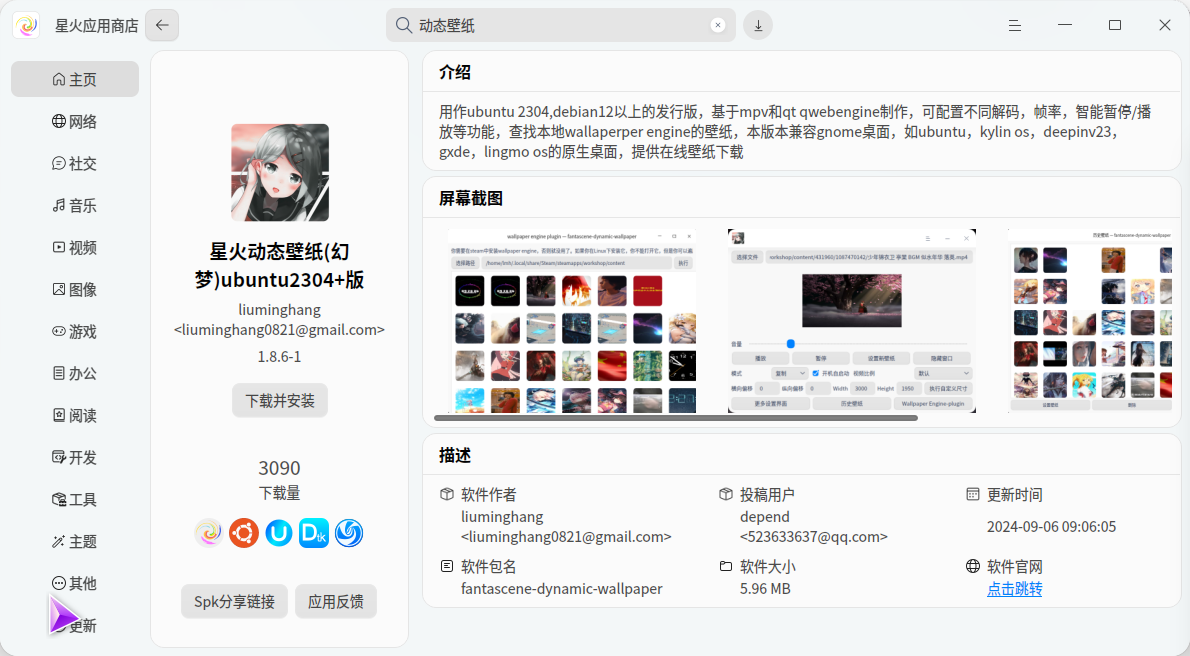Open the 视频 category

74,248
